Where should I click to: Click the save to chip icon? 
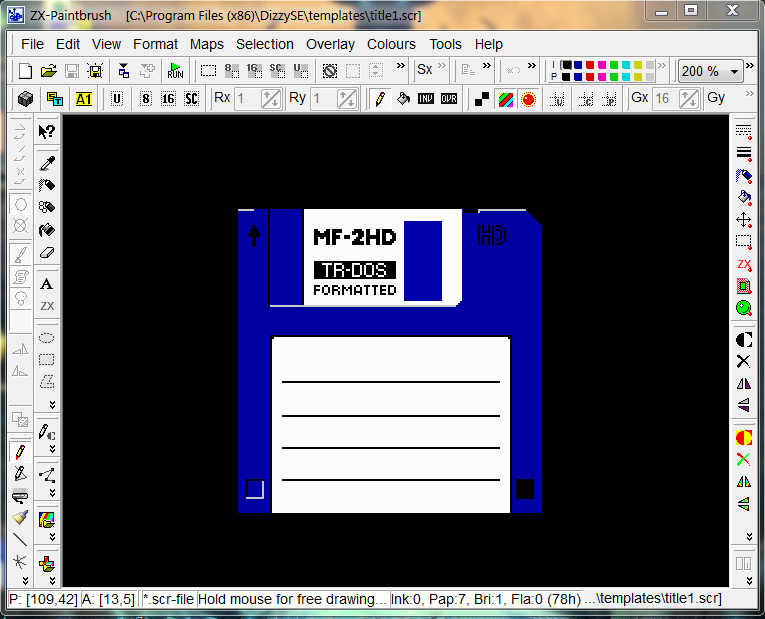[x=95, y=71]
